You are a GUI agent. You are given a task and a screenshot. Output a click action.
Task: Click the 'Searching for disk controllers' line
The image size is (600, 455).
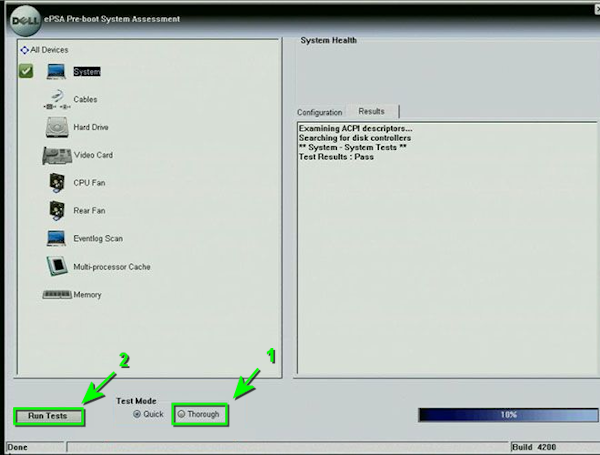(x=355, y=138)
